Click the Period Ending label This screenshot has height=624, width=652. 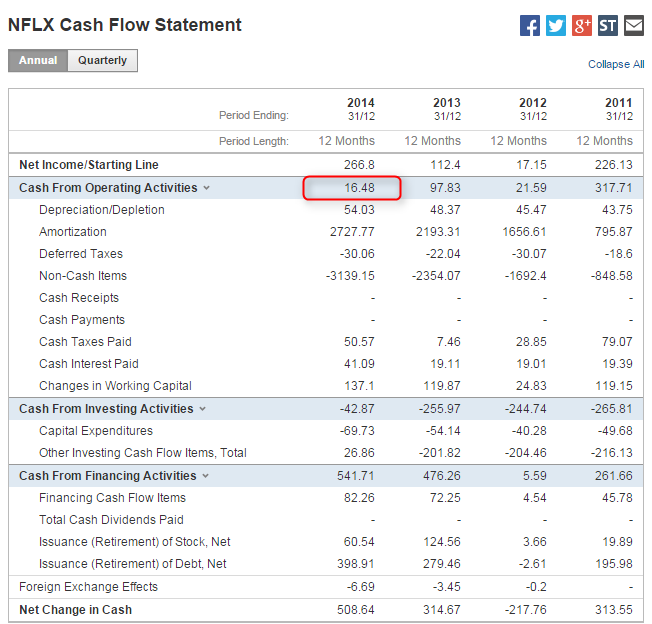(x=254, y=116)
